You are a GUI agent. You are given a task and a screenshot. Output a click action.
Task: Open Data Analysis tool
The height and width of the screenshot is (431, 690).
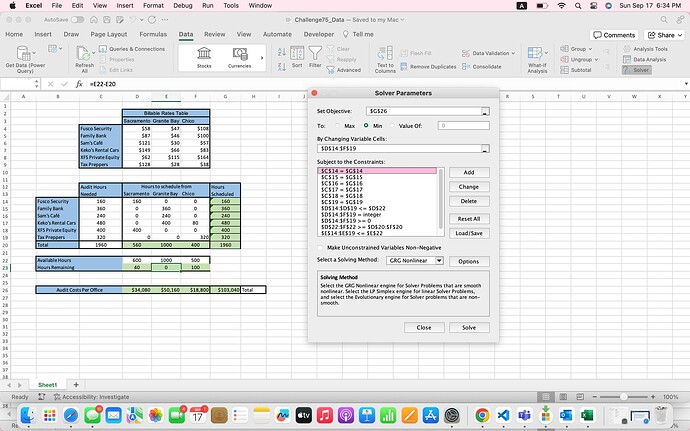coord(645,59)
